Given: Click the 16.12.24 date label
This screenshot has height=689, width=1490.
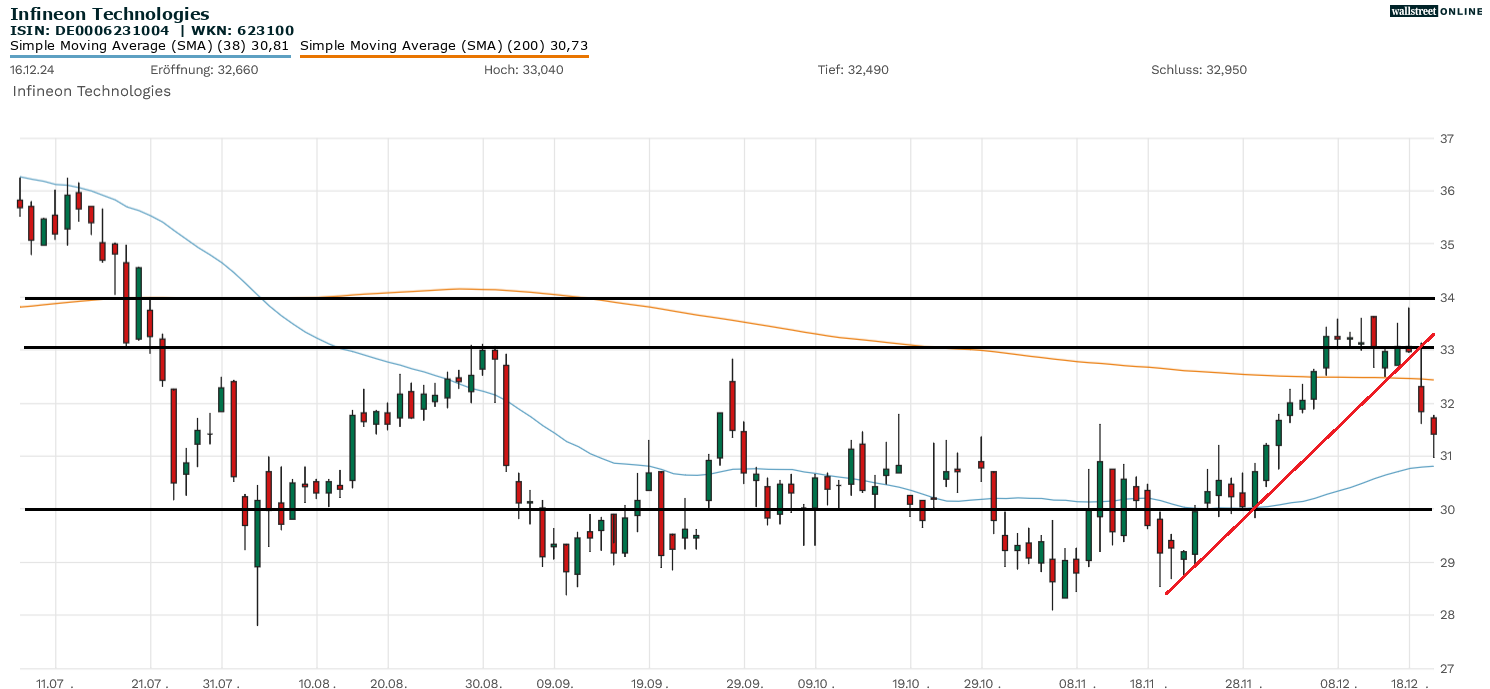Looking at the screenshot, I should (x=31, y=70).
